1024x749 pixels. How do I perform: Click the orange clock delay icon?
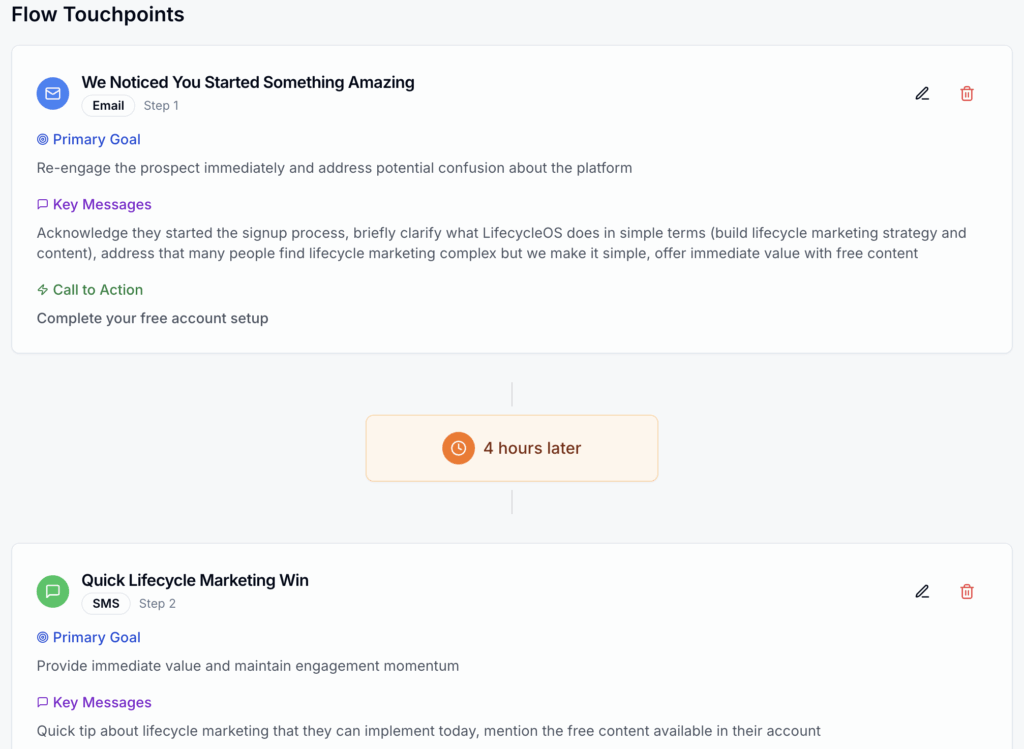pos(458,448)
